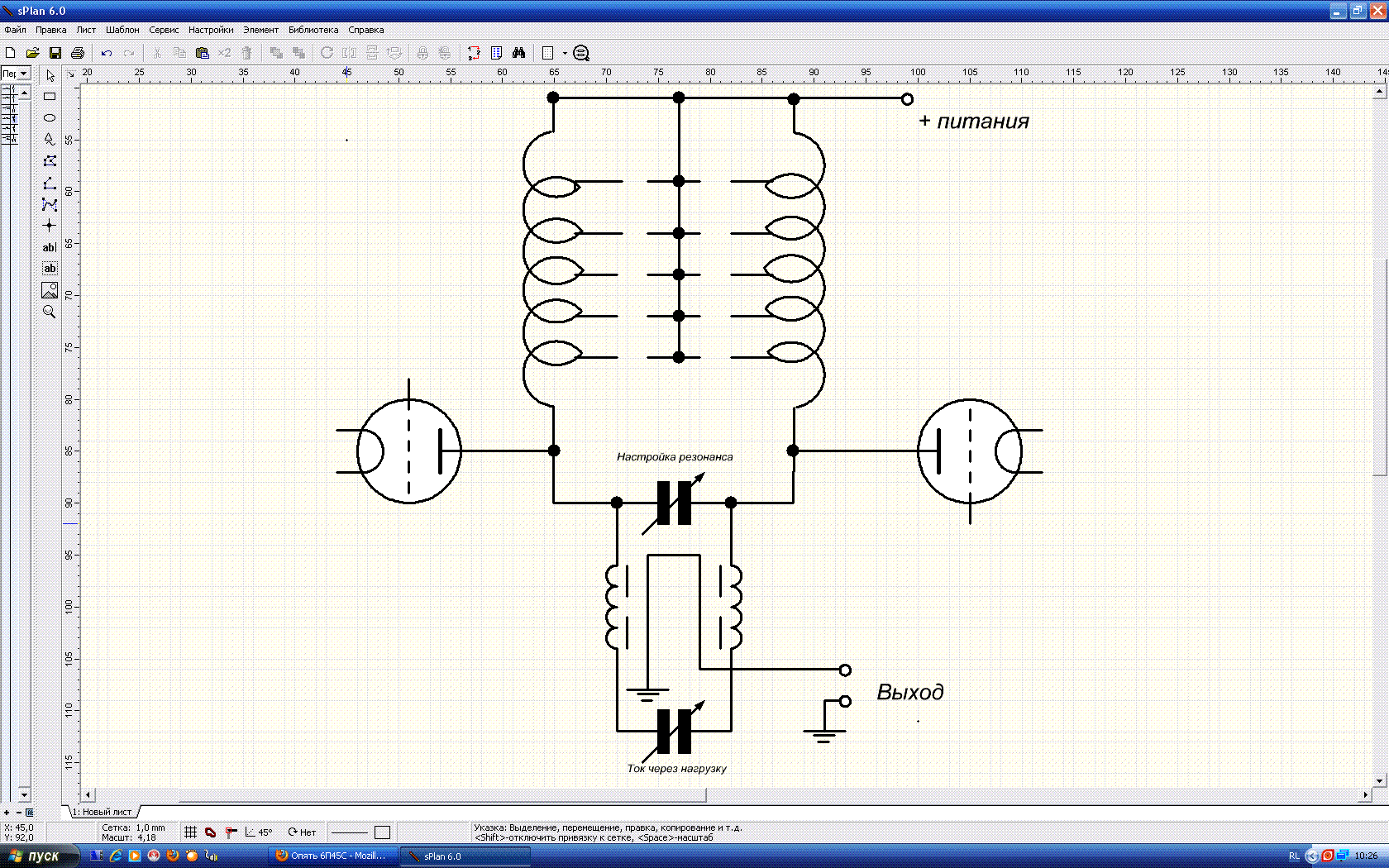The height and width of the screenshot is (868, 1389).
Task: Open the Сервис menu
Action: (164, 30)
